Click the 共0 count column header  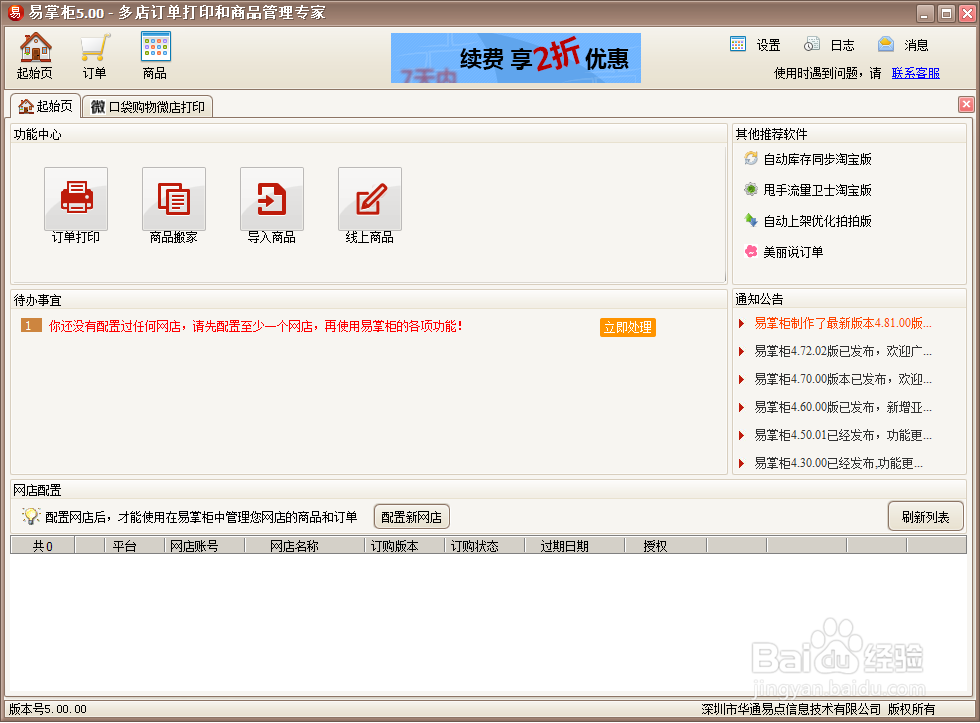42,546
